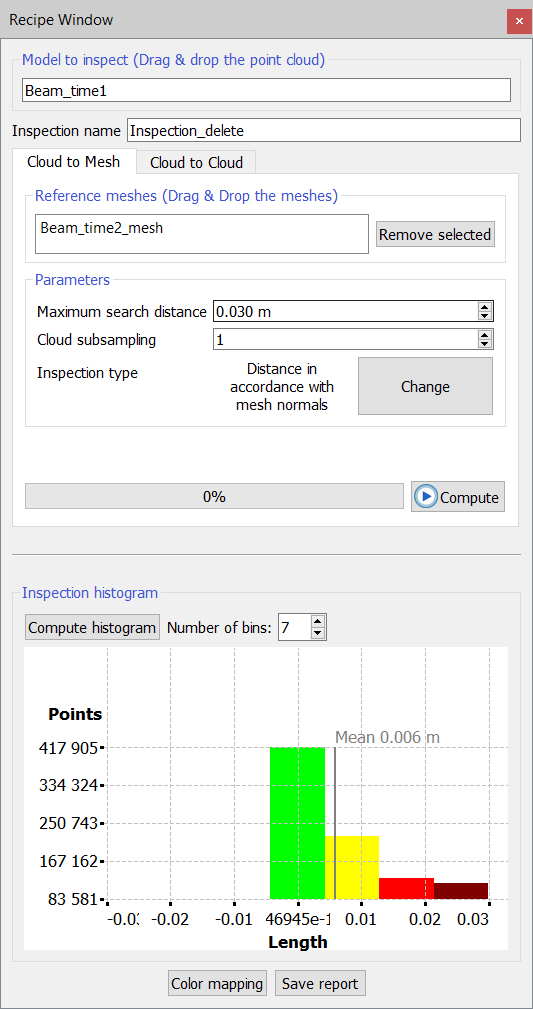Close the Recipe Window
Image resolution: width=533 pixels, height=1009 pixels.
tap(518, 21)
